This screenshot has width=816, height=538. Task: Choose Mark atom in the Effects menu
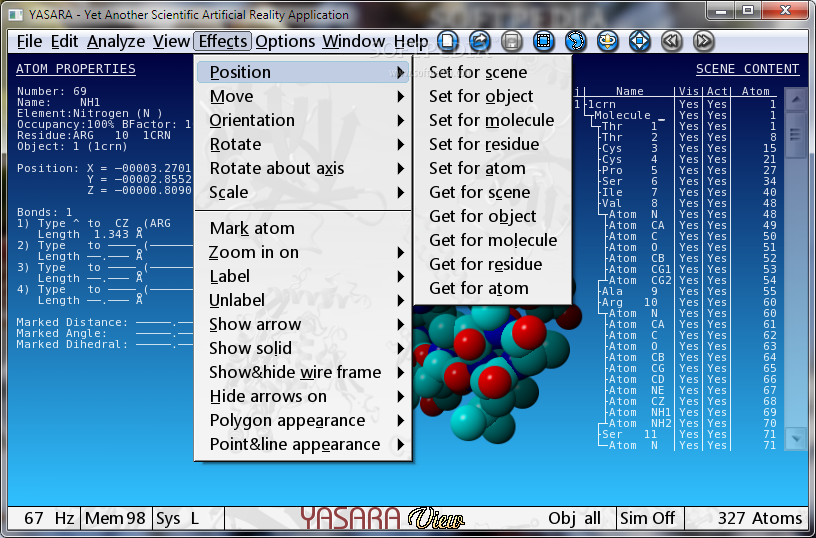[303, 228]
